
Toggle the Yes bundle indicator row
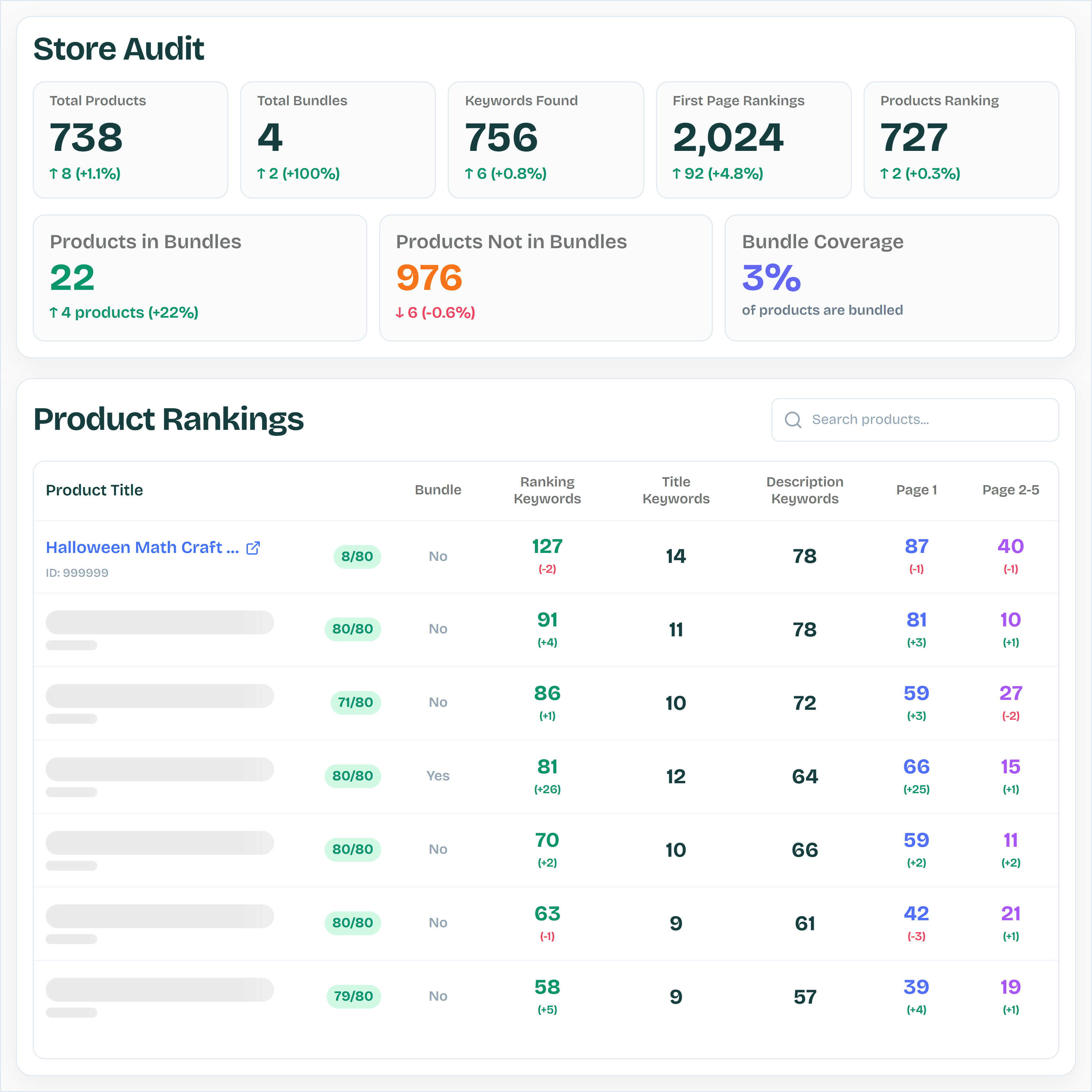438,776
